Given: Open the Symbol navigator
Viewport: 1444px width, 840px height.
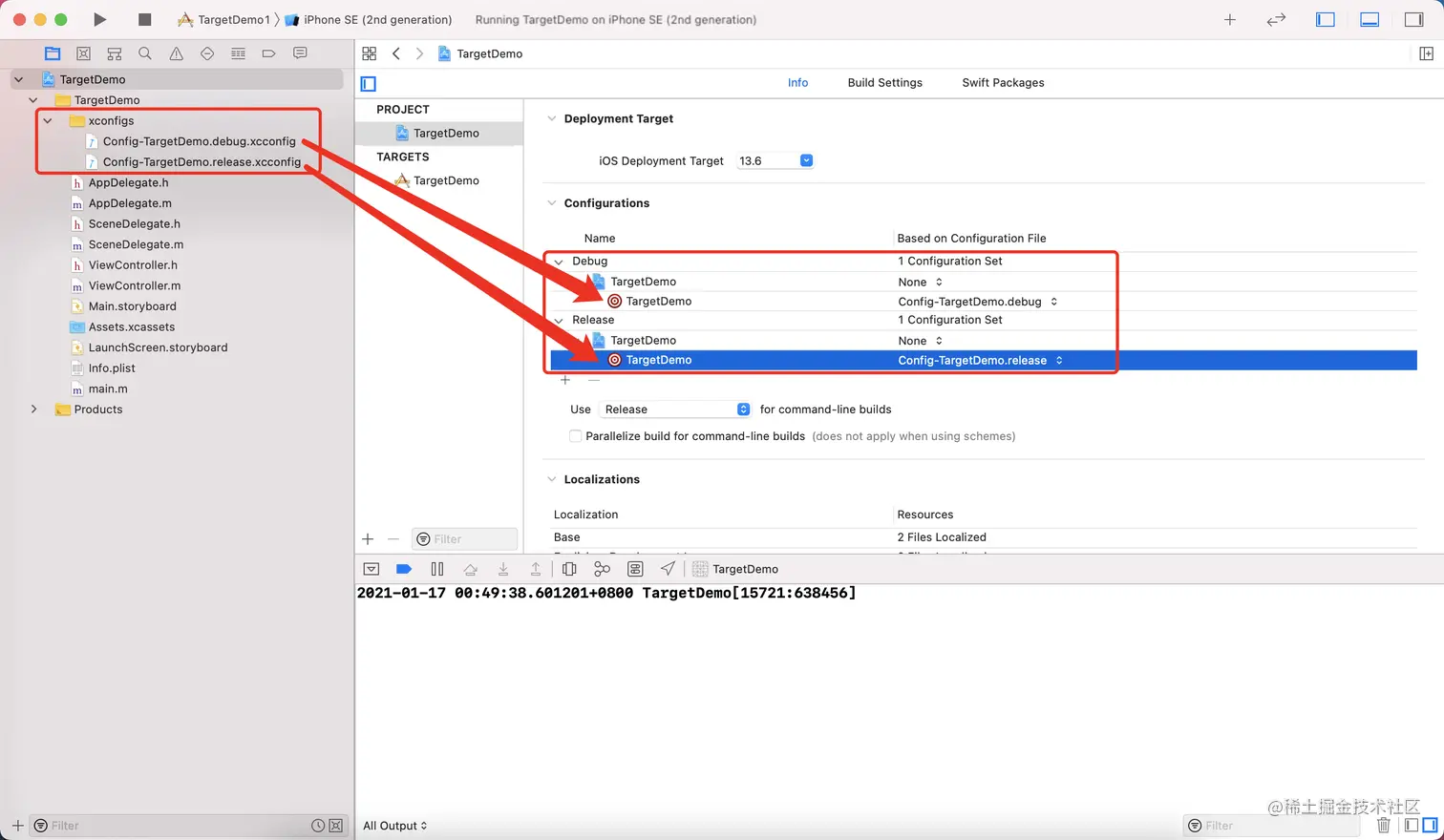Looking at the screenshot, I should pos(115,53).
